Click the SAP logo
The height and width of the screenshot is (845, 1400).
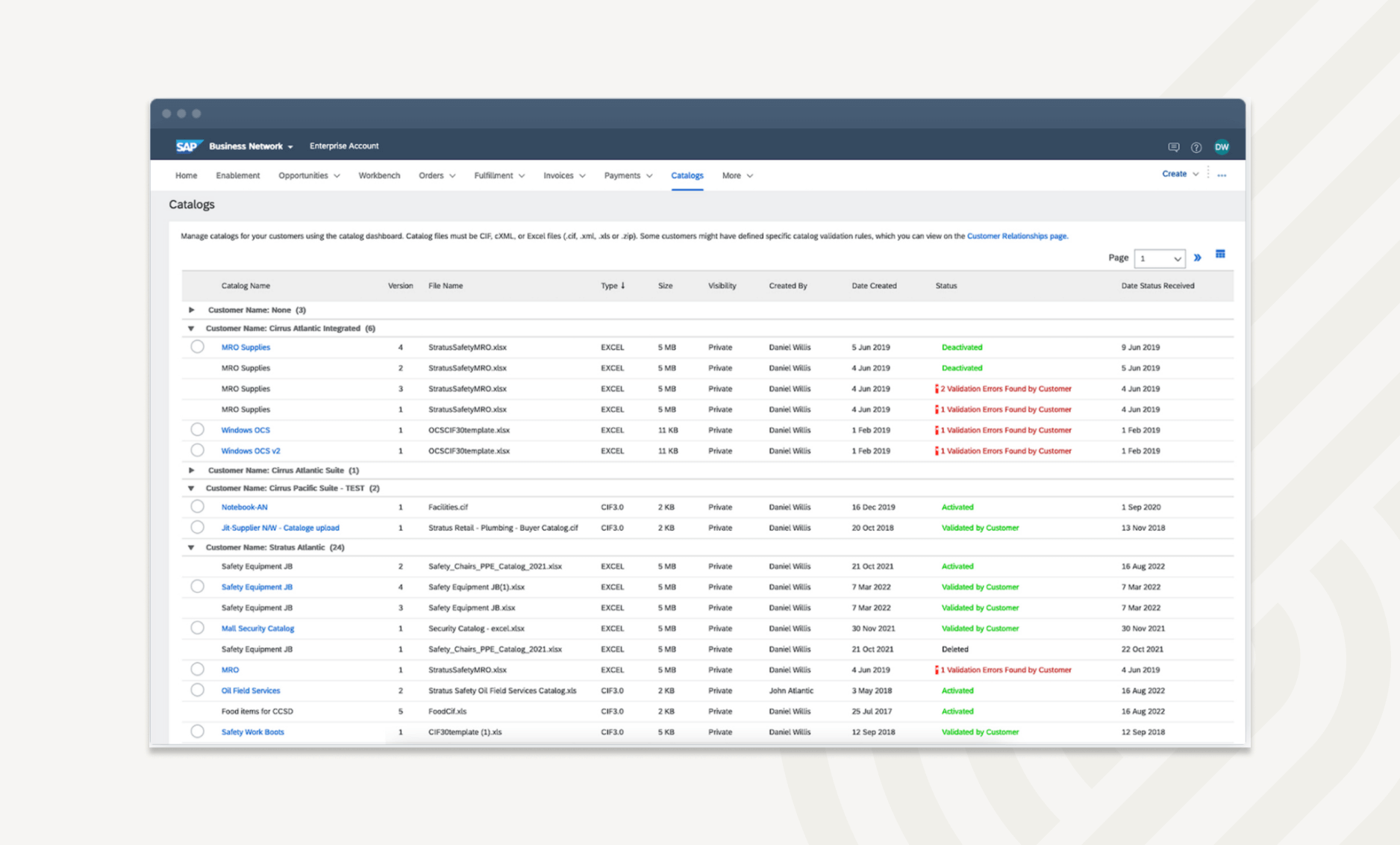point(188,146)
